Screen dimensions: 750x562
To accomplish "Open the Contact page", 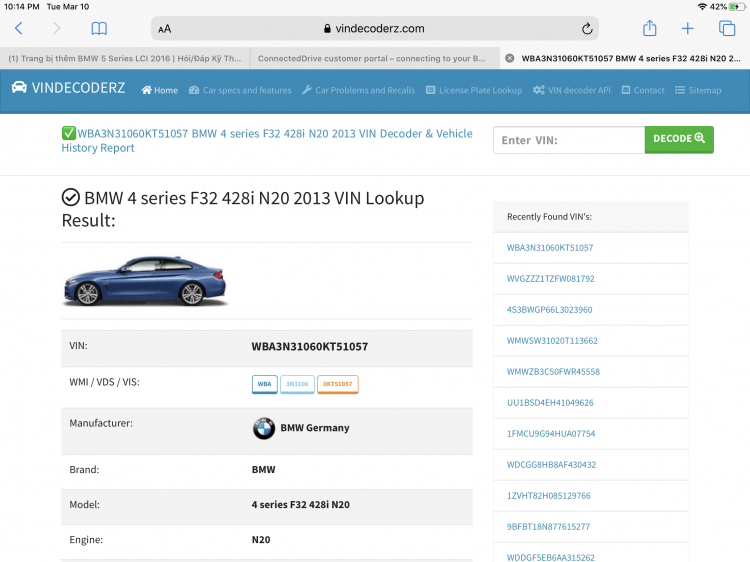I will (x=643, y=90).
